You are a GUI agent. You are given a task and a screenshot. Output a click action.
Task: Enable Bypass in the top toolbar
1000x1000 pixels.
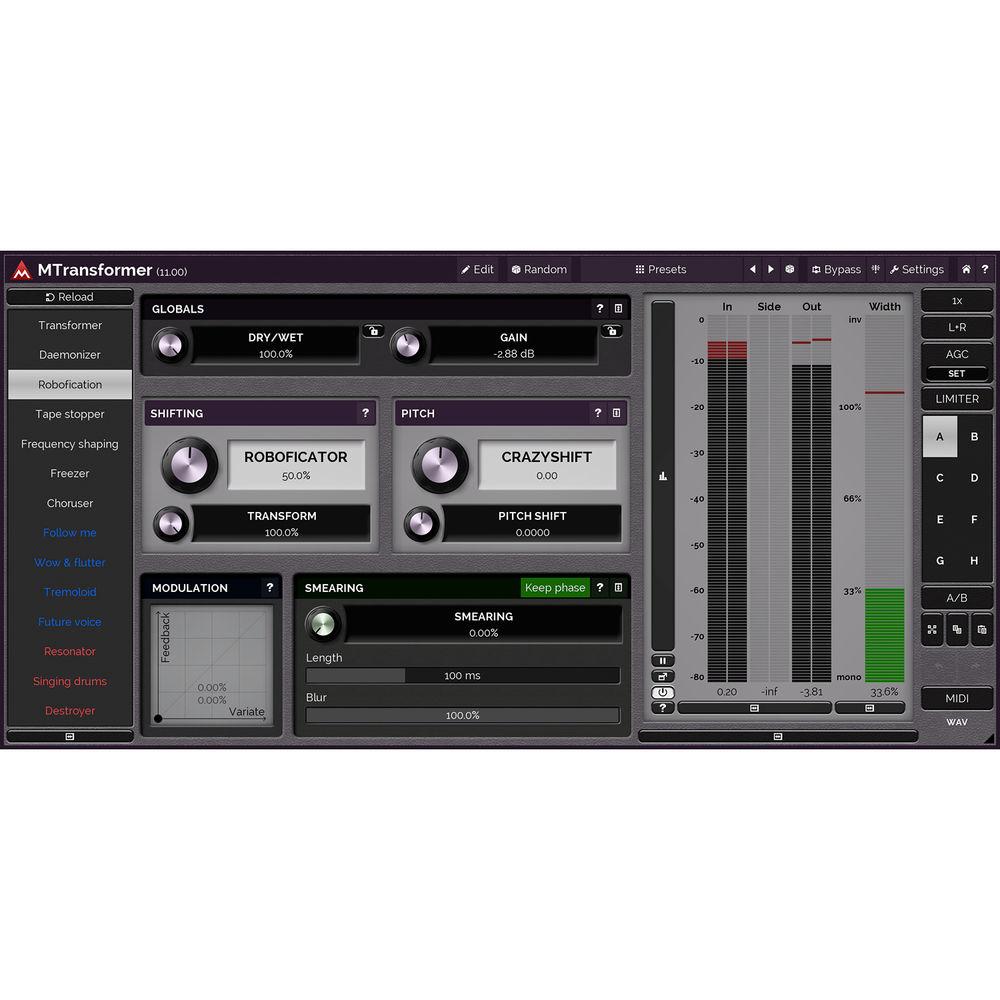[837, 269]
